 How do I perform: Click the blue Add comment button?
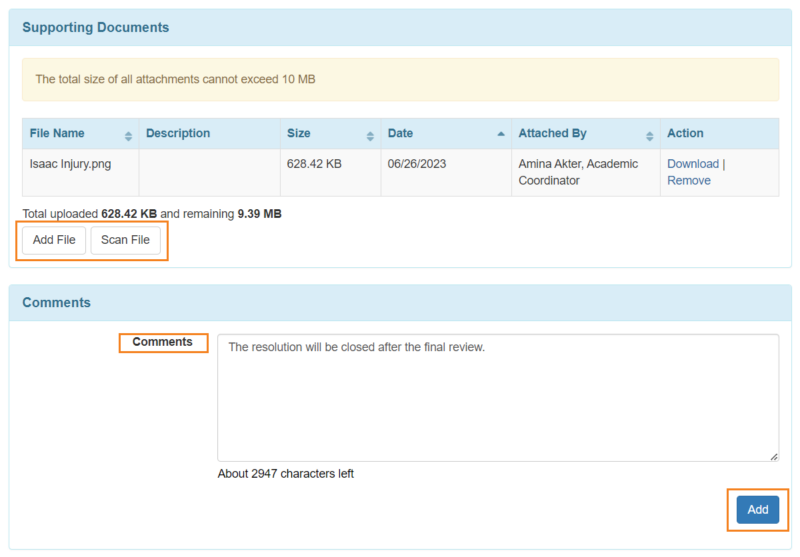(x=757, y=510)
